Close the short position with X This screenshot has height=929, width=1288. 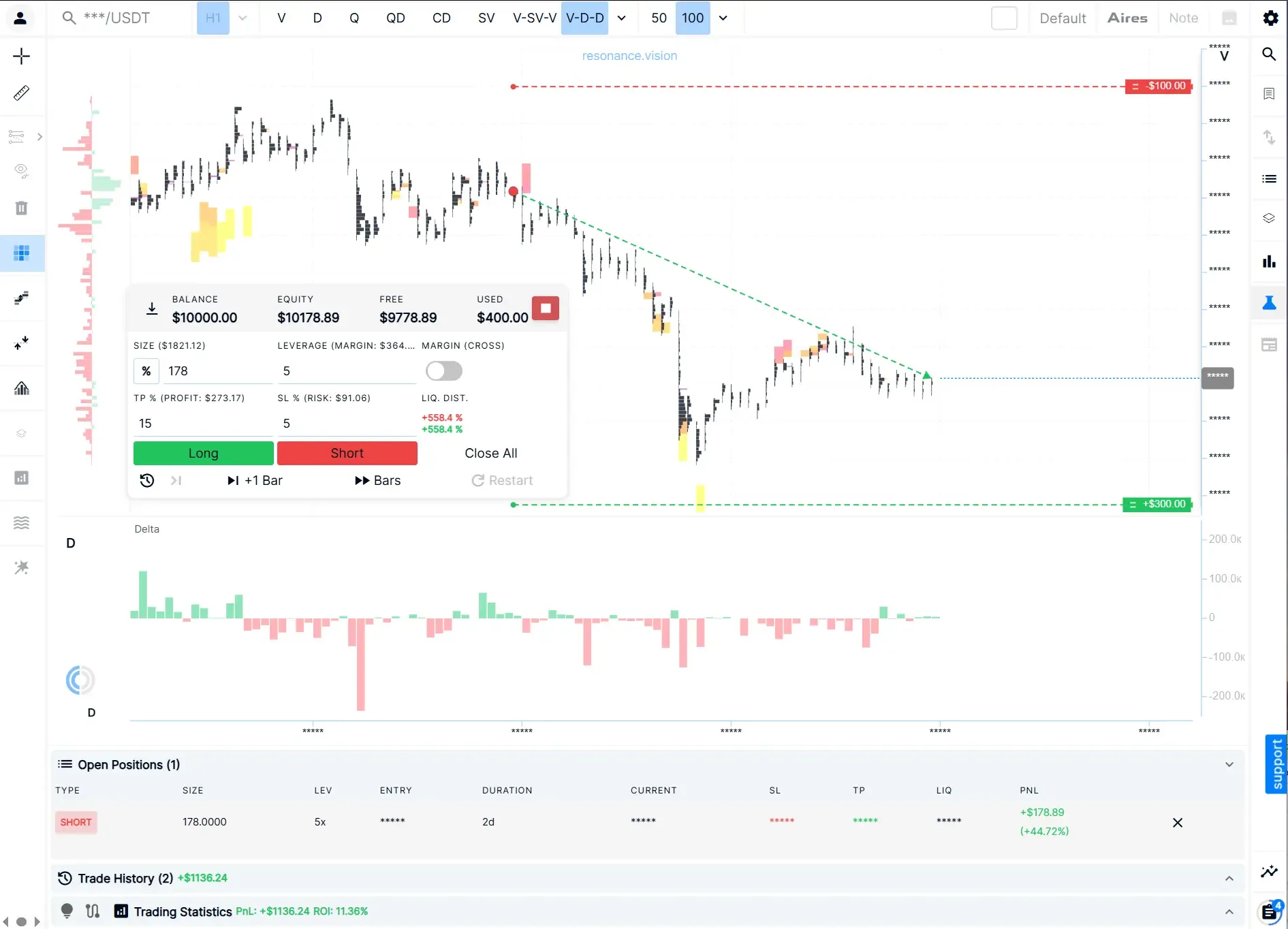click(x=1178, y=823)
